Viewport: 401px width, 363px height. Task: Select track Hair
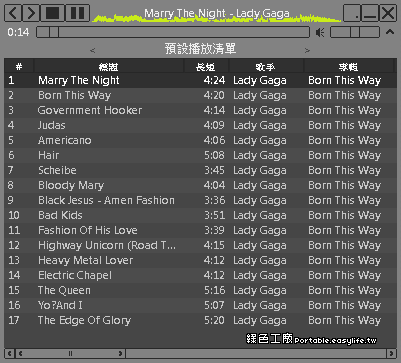click(200, 155)
